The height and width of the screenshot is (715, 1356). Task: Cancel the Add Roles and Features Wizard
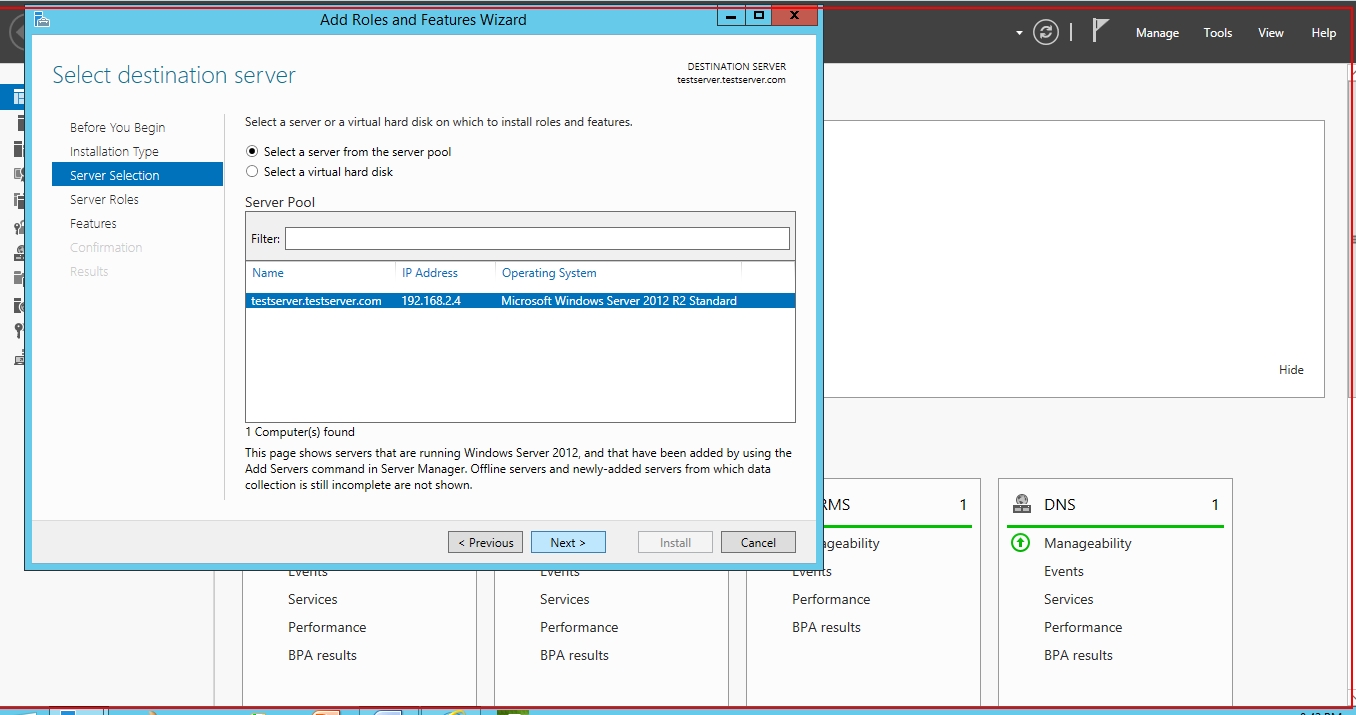757,542
